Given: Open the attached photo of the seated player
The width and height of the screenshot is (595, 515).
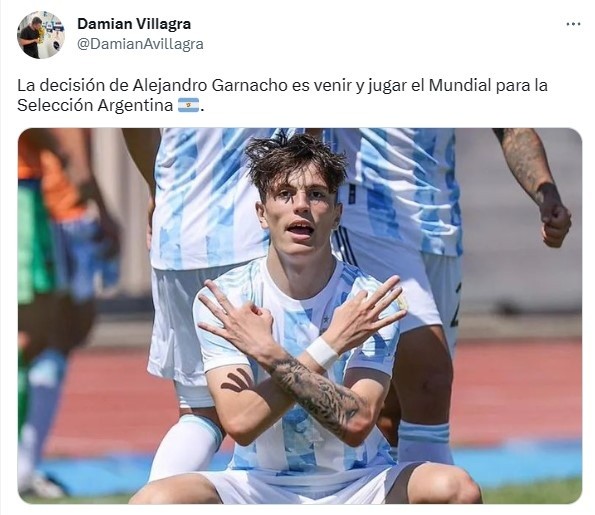Looking at the screenshot, I should pyautogui.click(x=300, y=316).
